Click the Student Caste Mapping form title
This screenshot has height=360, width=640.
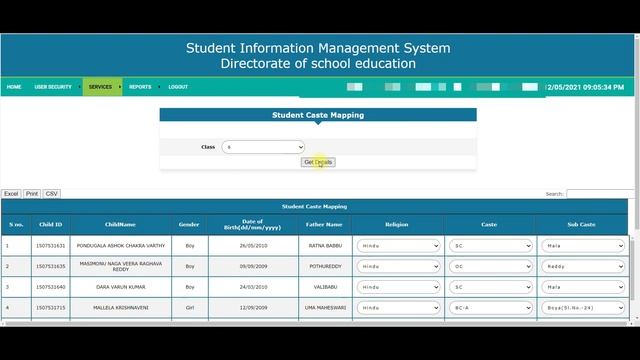point(318,115)
